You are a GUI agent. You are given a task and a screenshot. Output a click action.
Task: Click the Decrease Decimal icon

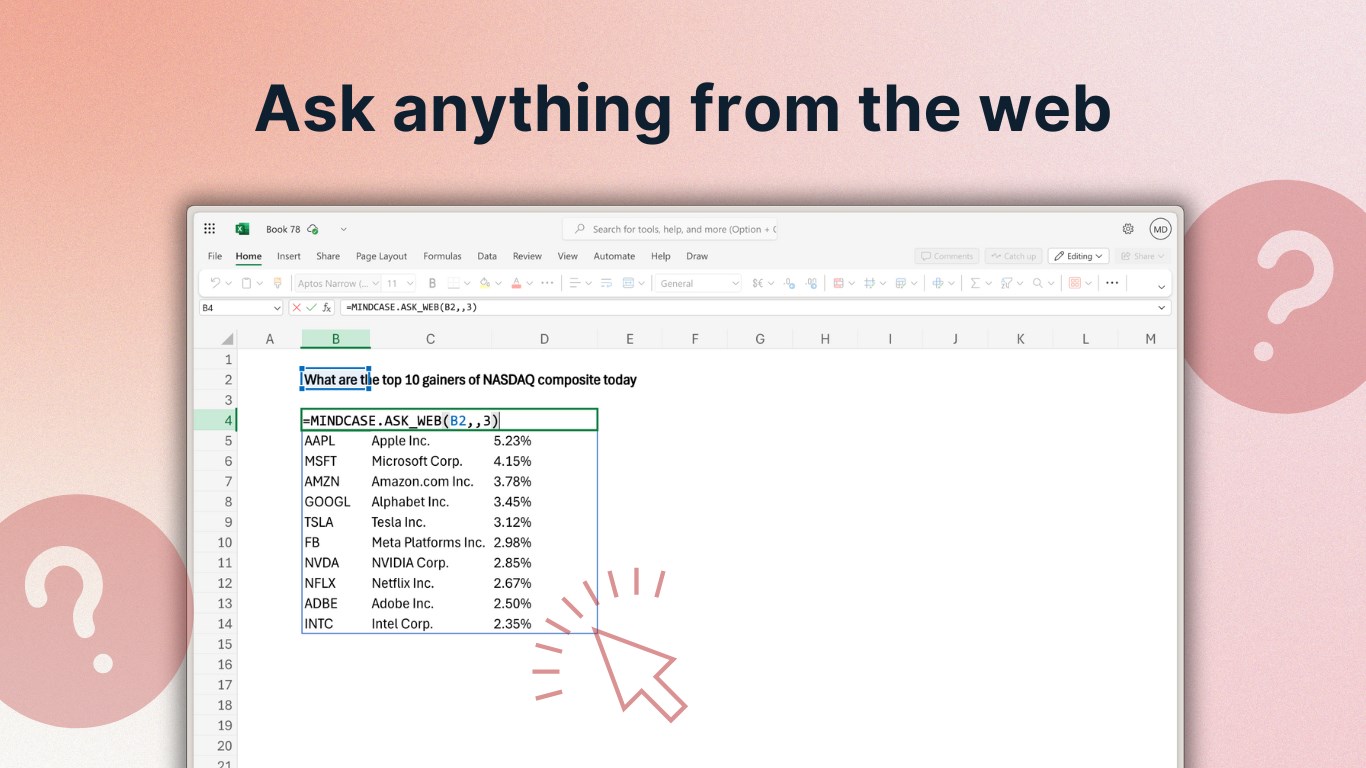(x=812, y=283)
